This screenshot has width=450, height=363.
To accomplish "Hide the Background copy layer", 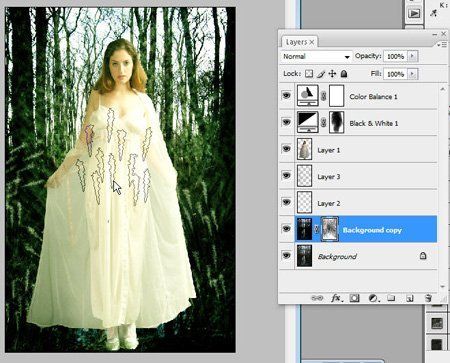I will (x=286, y=229).
